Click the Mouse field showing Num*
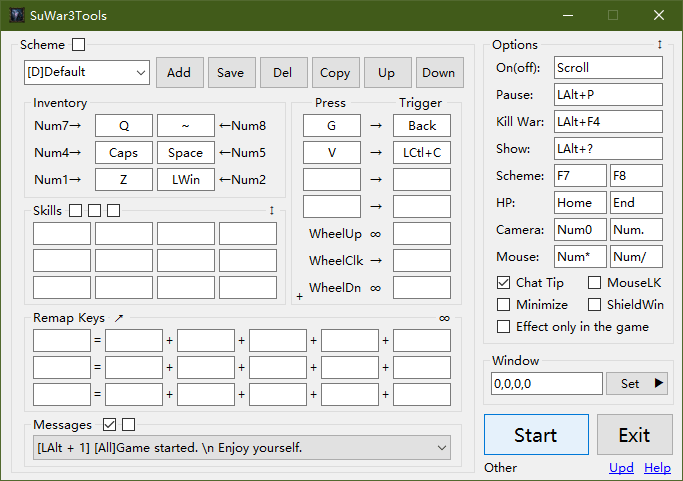 pyautogui.click(x=580, y=257)
